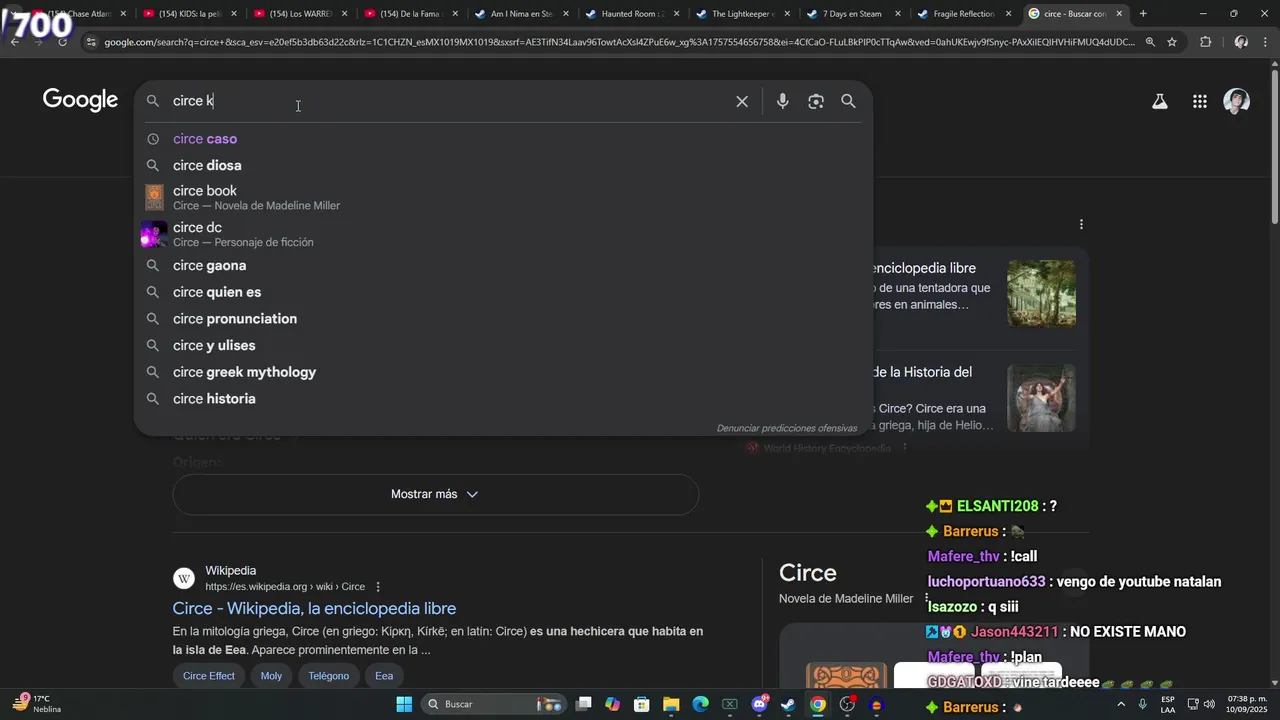The width and height of the screenshot is (1280, 720).
Task: Select suggestion 'circe y ulises'
Action: point(503,346)
